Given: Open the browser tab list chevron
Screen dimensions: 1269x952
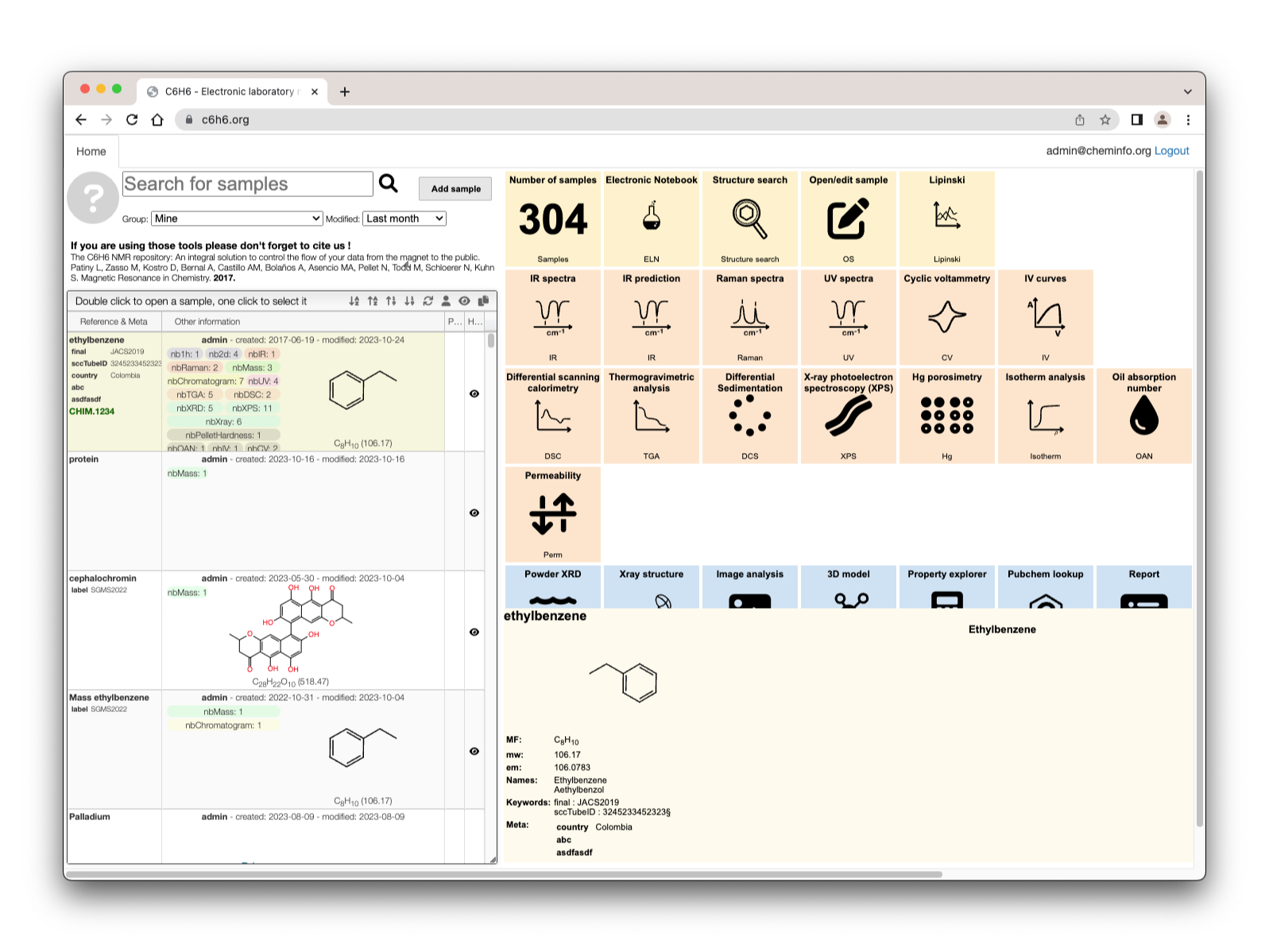Looking at the screenshot, I should (x=1187, y=91).
